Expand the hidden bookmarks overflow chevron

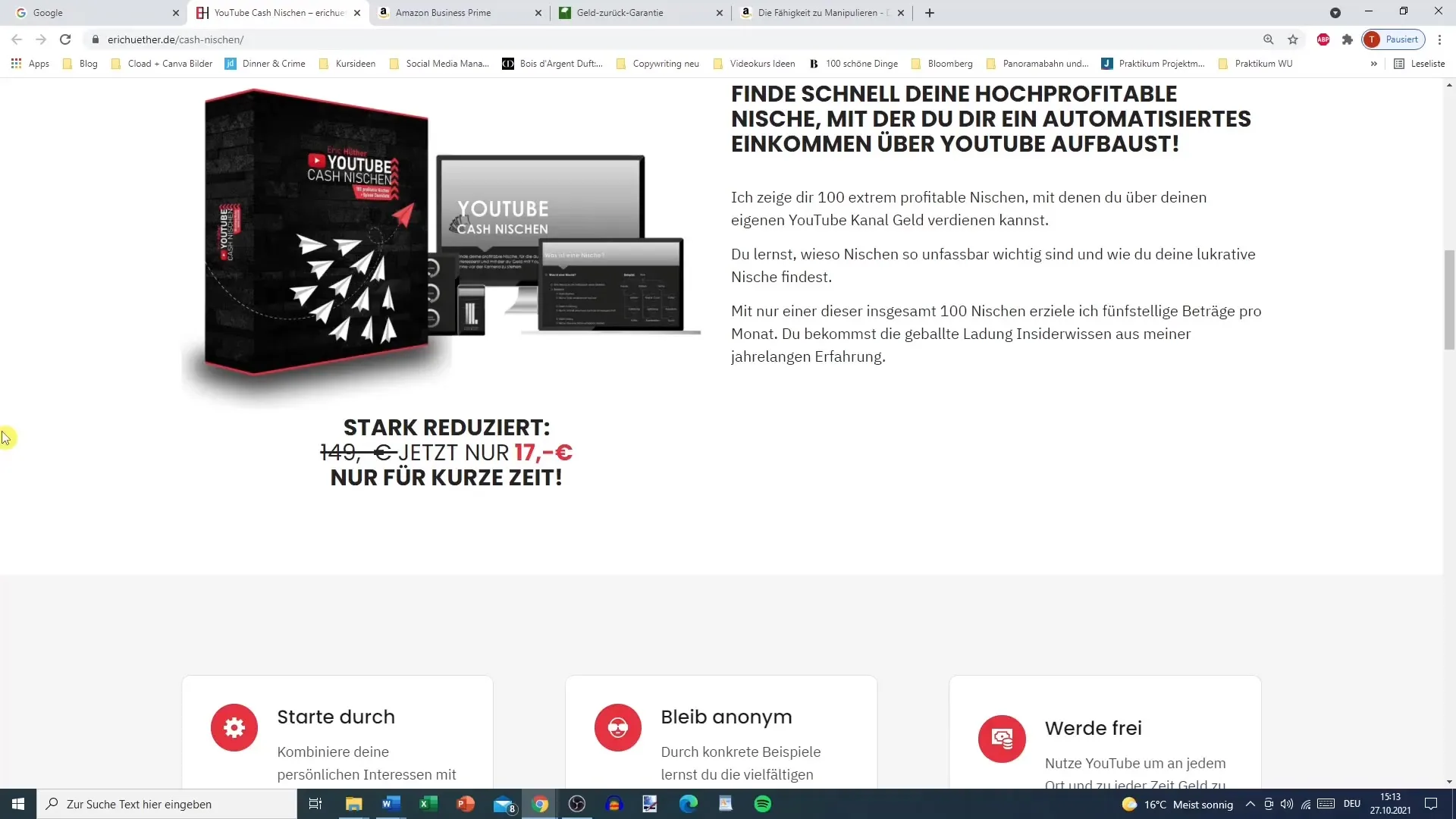click(1373, 64)
